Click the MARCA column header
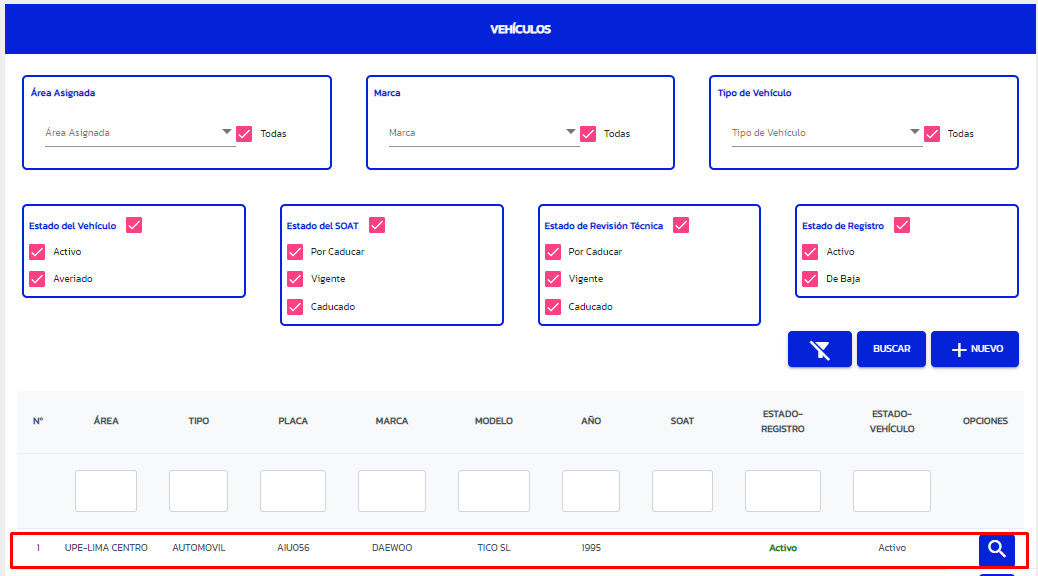 pyautogui.click(x=391, y=421)
